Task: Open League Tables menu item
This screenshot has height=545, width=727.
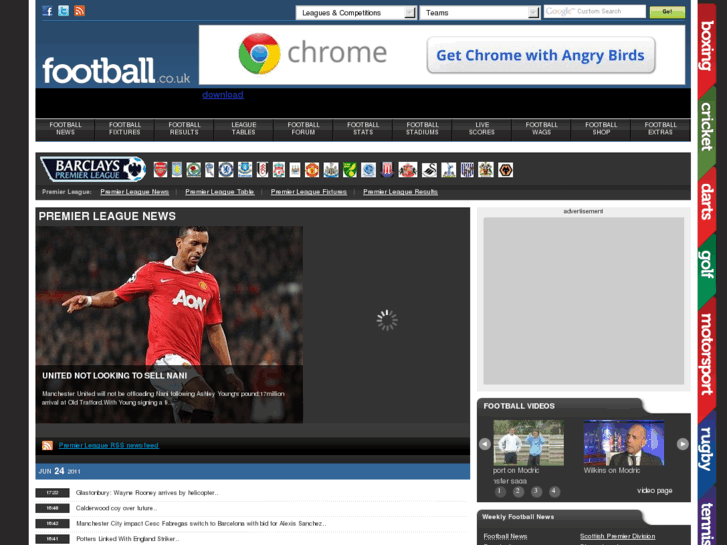Action: click(x=244, y=128)
